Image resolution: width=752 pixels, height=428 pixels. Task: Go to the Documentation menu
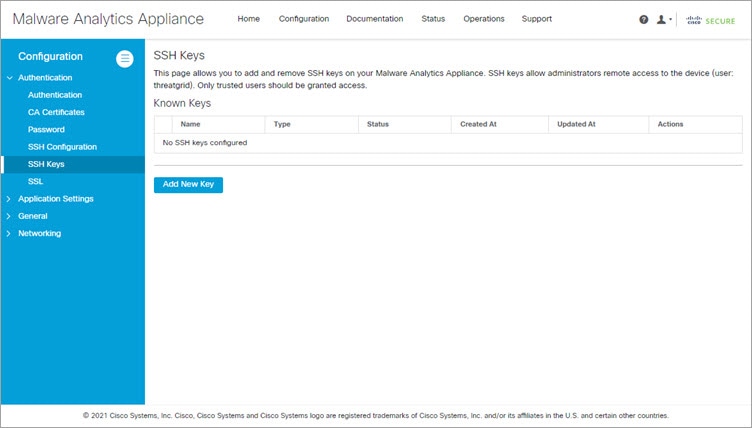[375, 19]
